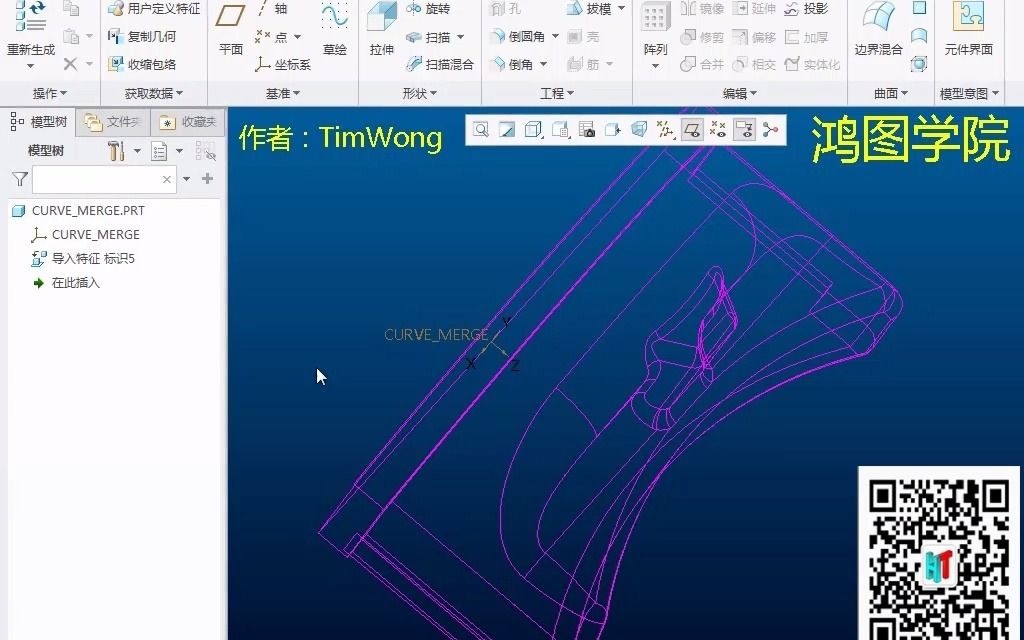Select the 孔 (Hole) tool
The width and height of the screenshot is (1024, 640).
tap(510, 9)
